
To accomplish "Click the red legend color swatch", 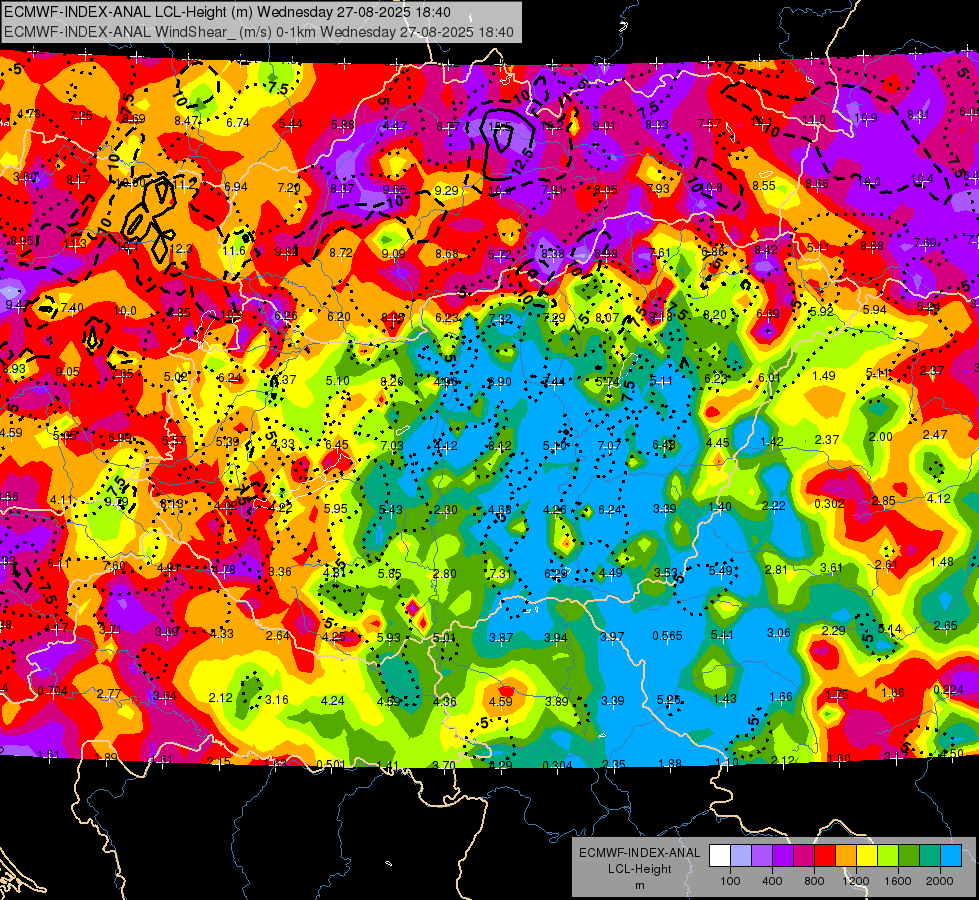I will tap(825, 856).
